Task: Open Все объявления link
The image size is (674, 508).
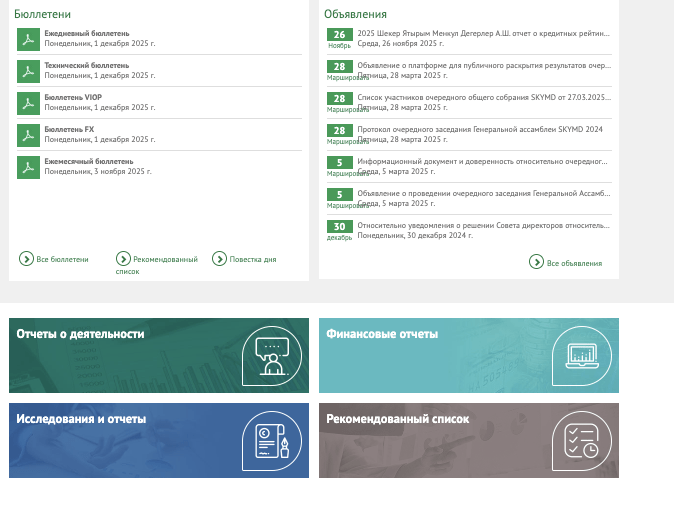Action: (574, 263)
